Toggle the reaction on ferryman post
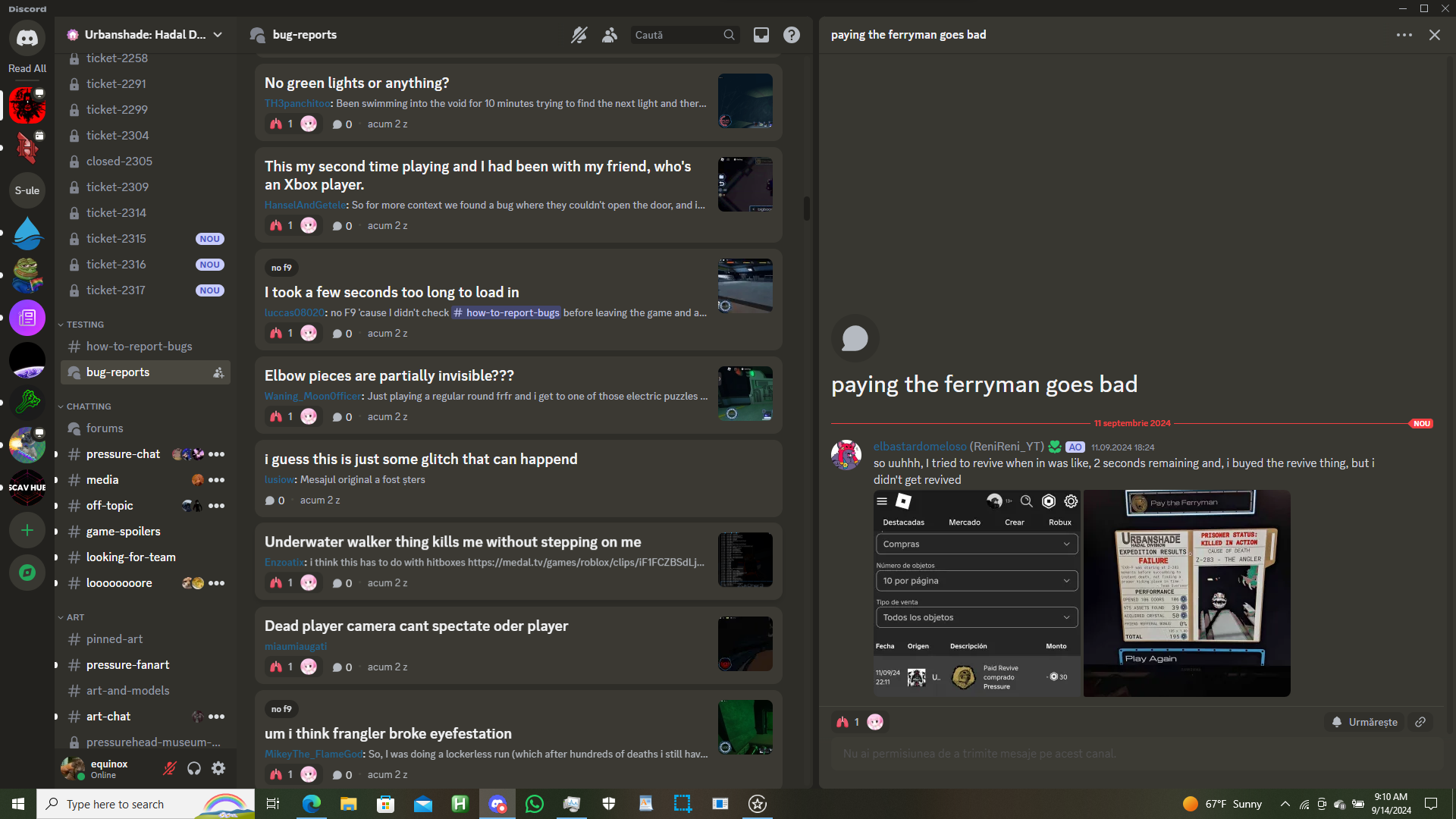The height and width of the screenshot is (819, 1456). tap(848, 722)
